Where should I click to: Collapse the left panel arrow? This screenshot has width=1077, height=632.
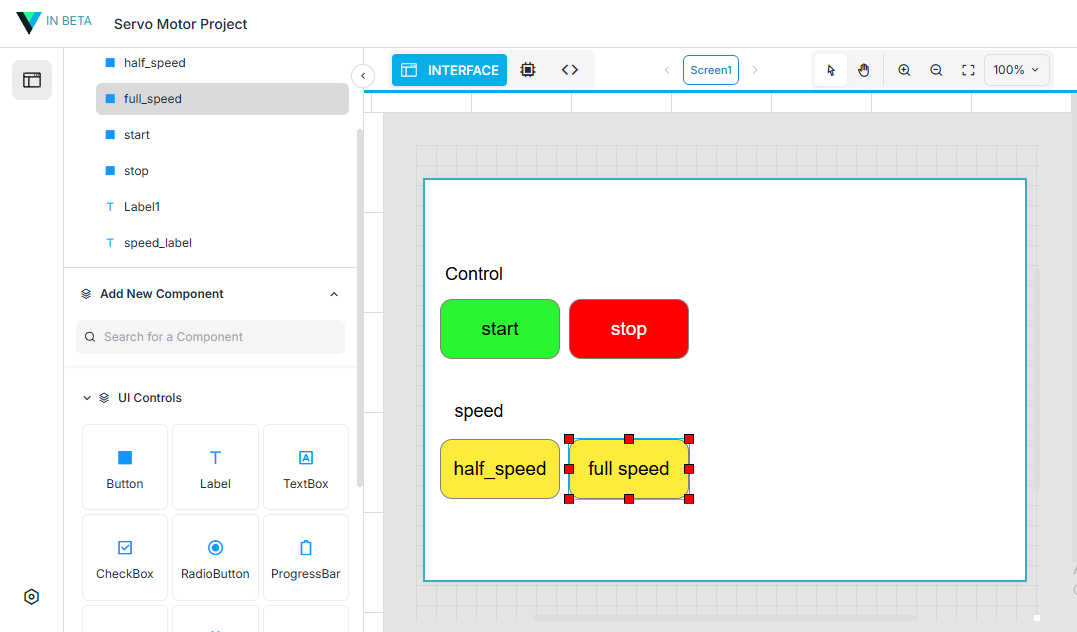pos(363,76)
